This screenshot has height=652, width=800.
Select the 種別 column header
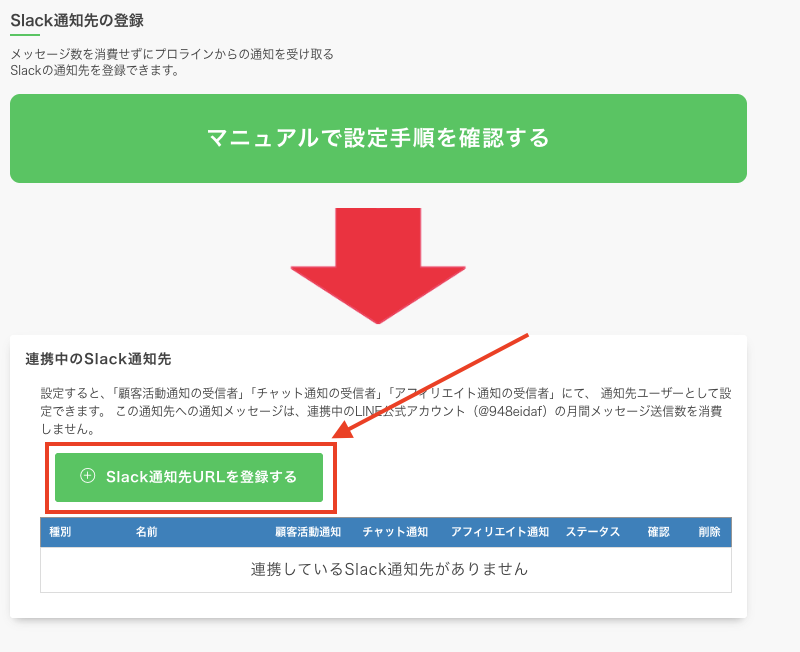60,532
